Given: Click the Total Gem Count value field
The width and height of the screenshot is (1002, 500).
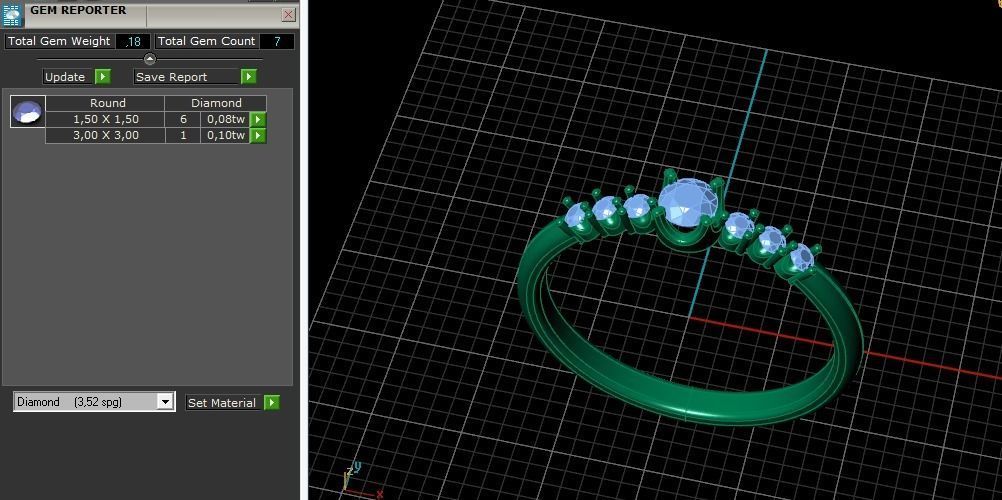Looking at the screenshot, I should coord(277,42).
